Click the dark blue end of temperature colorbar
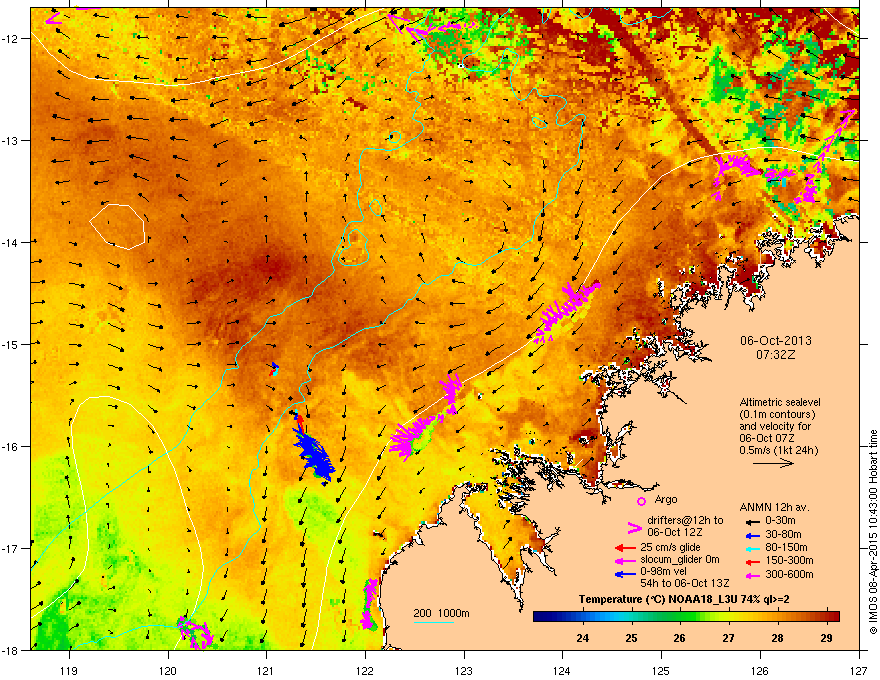 (539, 616)
